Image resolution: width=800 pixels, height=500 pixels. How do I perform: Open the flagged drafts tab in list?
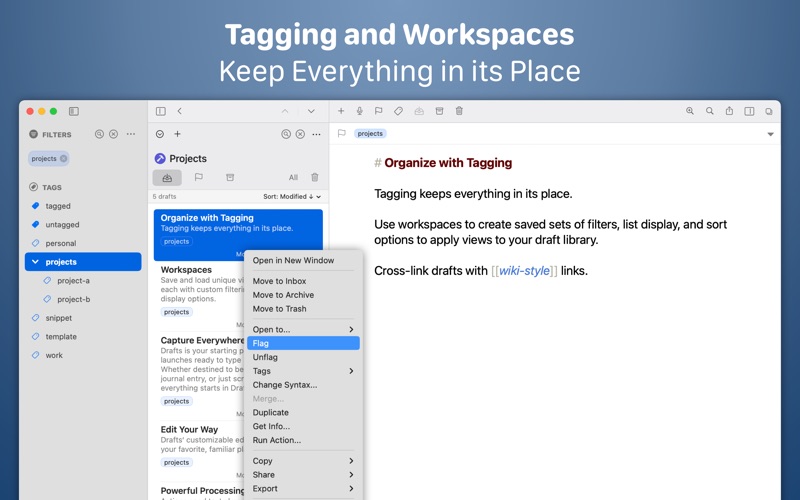(198, 177)
